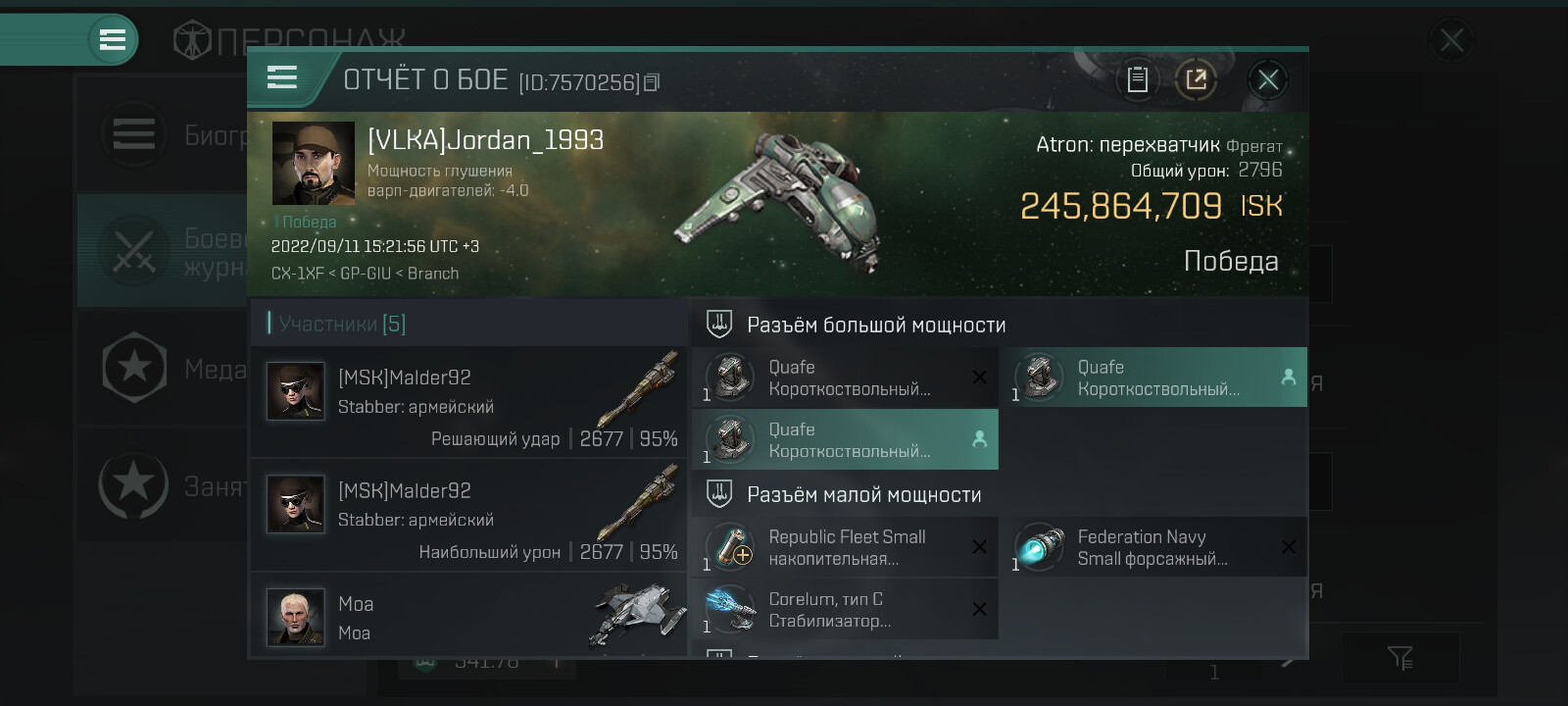Share the battle report externally
The width and height of the screenshot is (1568, 706).
1196,79
